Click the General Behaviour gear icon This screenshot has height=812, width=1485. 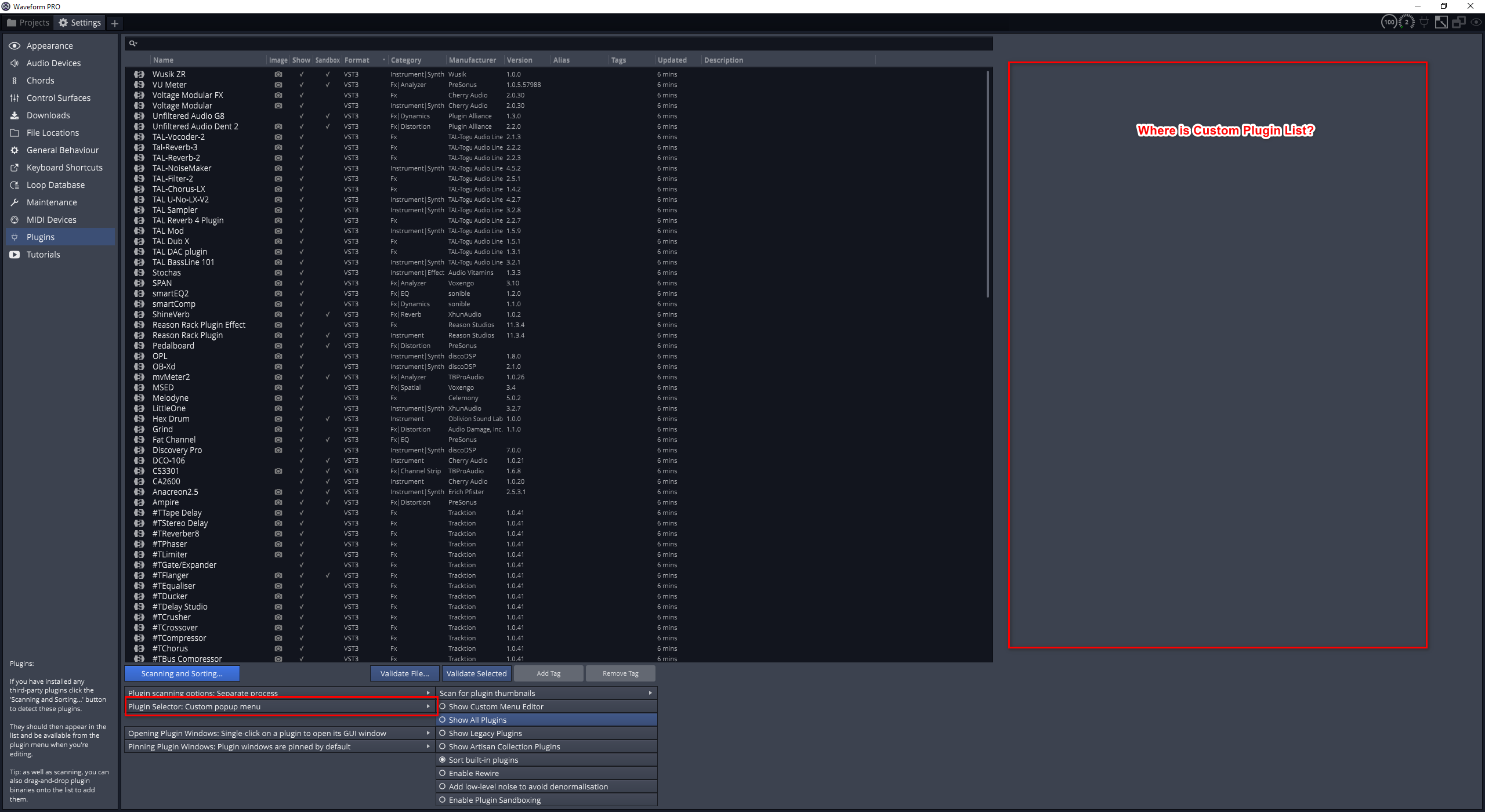point(15,150)
